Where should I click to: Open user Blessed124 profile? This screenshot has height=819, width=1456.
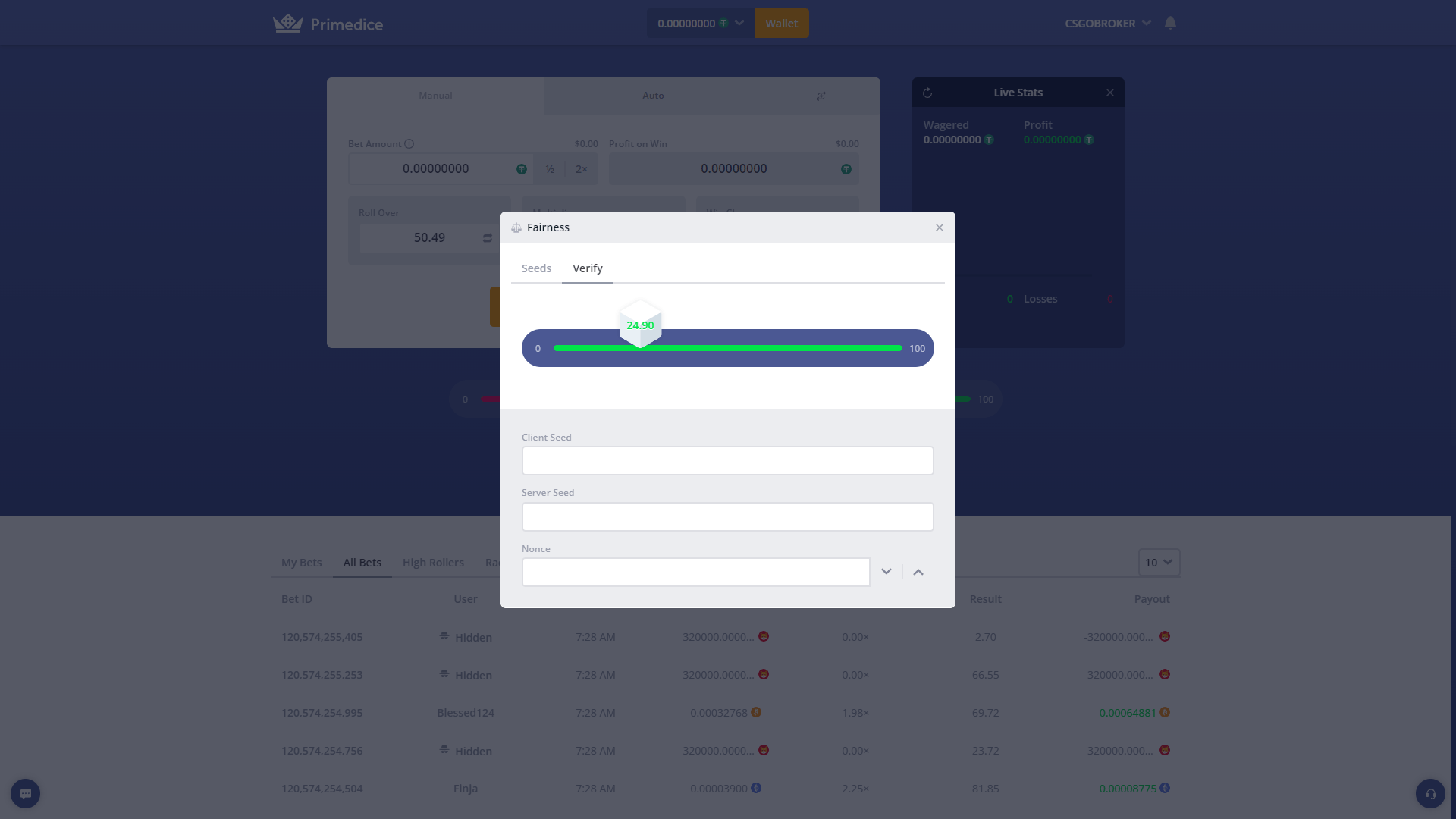[466, 713]
